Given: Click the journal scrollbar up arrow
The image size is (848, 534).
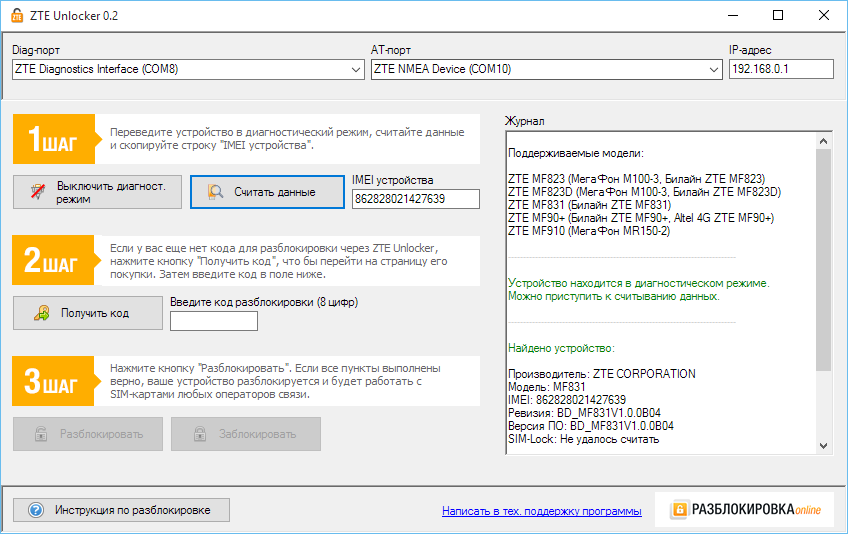Looking at the screenshot, I should click(x=823, y=141).
